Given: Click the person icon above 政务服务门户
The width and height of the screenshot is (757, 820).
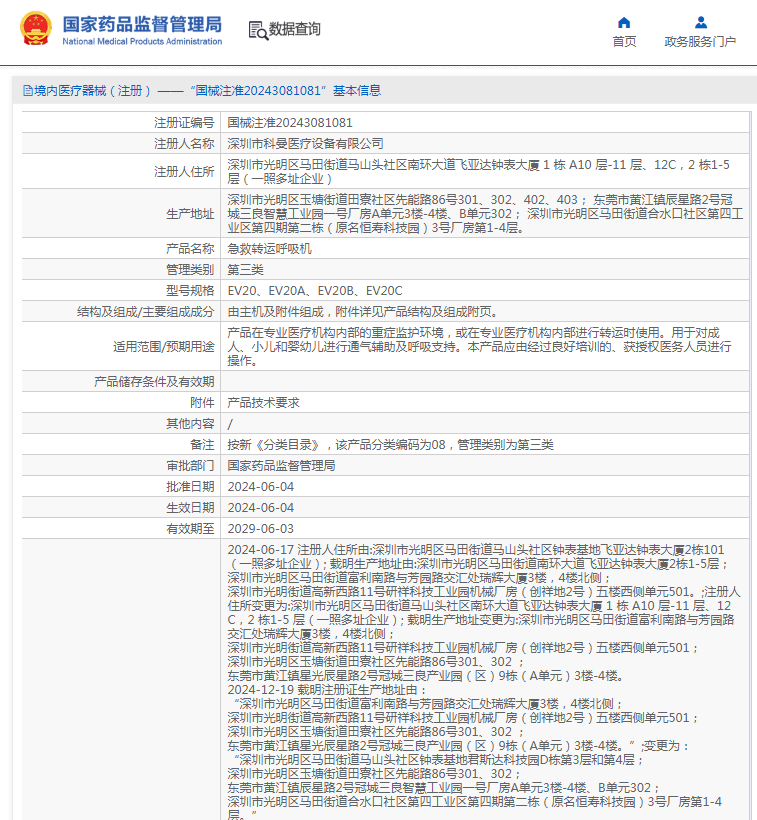Looking at the screenshot, I should (x=700, y=22).
